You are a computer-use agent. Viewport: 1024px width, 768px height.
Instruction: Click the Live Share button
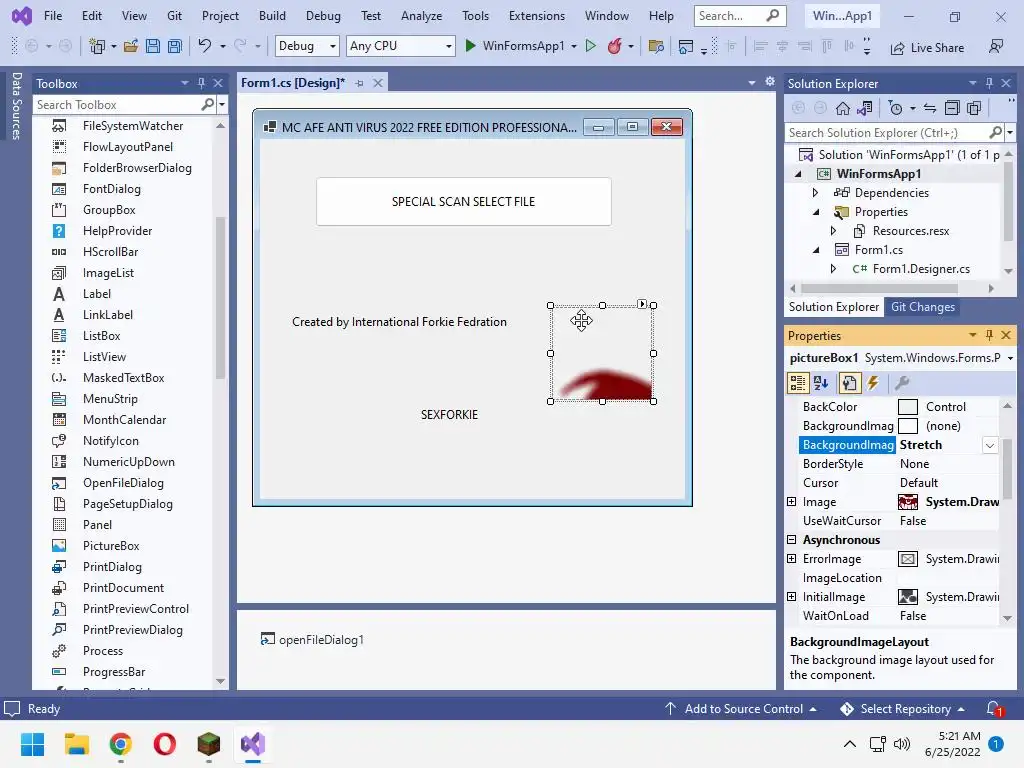point(927,48)
